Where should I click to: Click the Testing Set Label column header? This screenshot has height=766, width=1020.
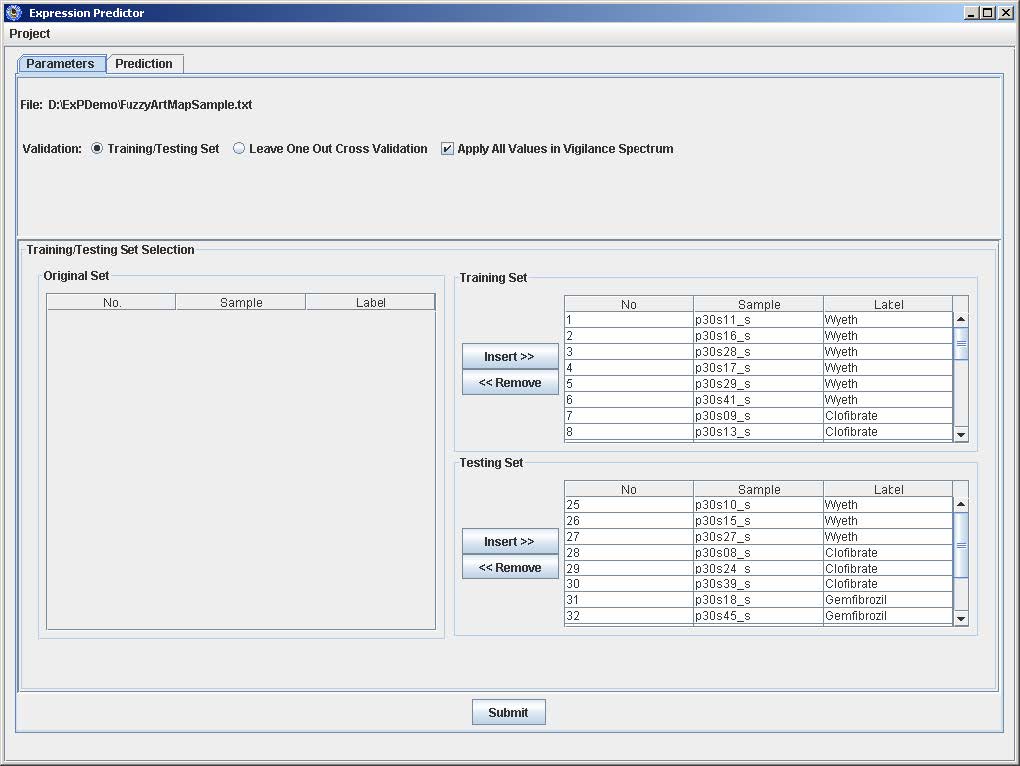click(x=888, y=490)
